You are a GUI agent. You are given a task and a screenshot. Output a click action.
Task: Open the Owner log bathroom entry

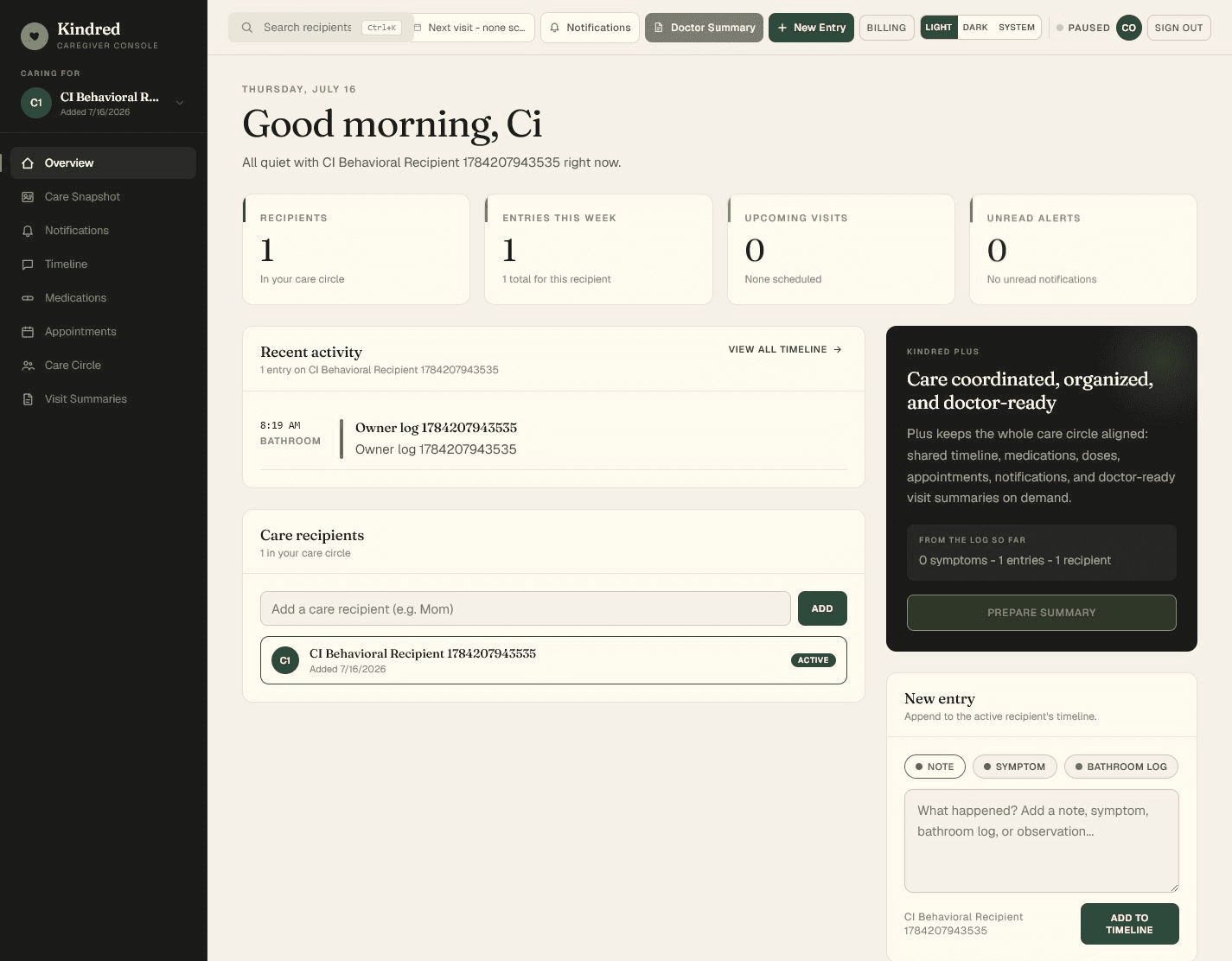[x=553, y=438]
